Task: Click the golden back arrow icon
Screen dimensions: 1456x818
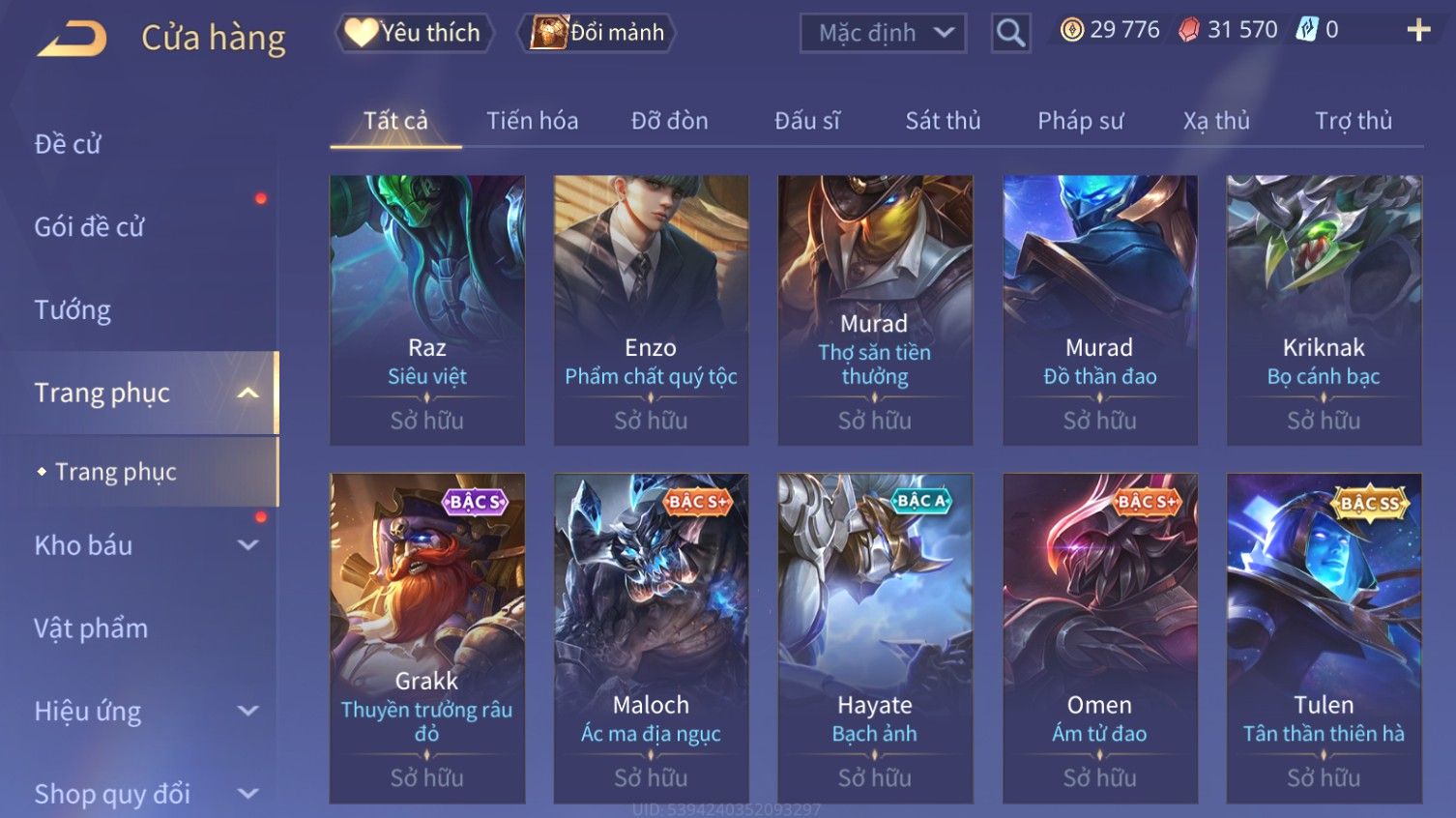Action: click(x=72, y=39)
